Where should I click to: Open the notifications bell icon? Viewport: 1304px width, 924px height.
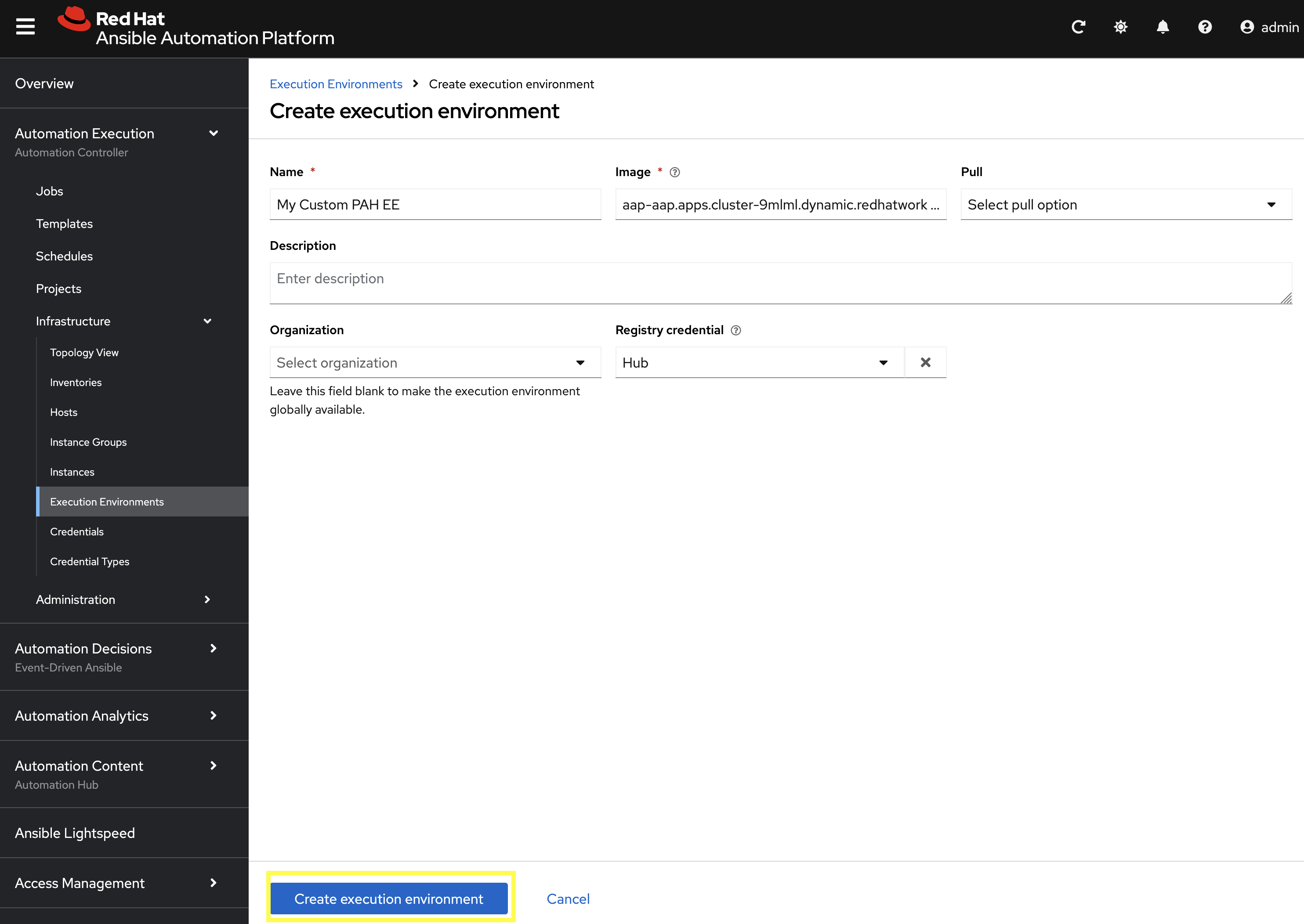(1162, 27)
